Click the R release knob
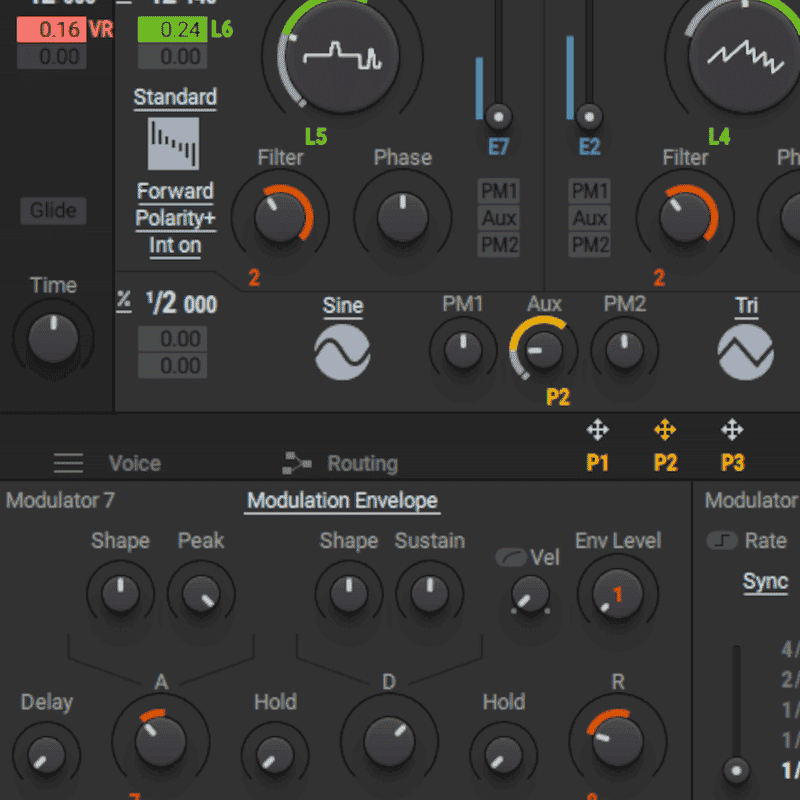Viewport: 800px width, 800px height. click(x=618, y=742)
